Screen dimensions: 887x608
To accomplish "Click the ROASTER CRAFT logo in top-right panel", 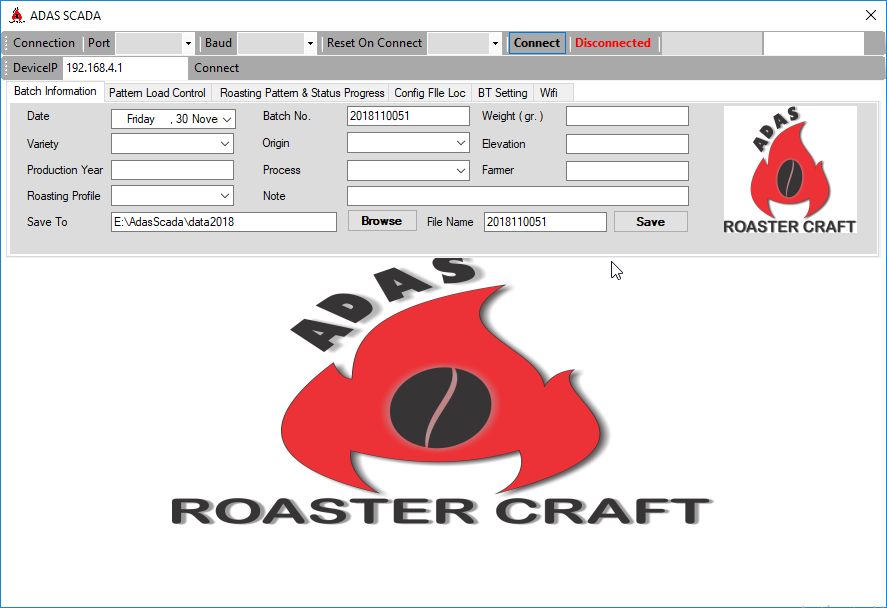I will 789,168.
